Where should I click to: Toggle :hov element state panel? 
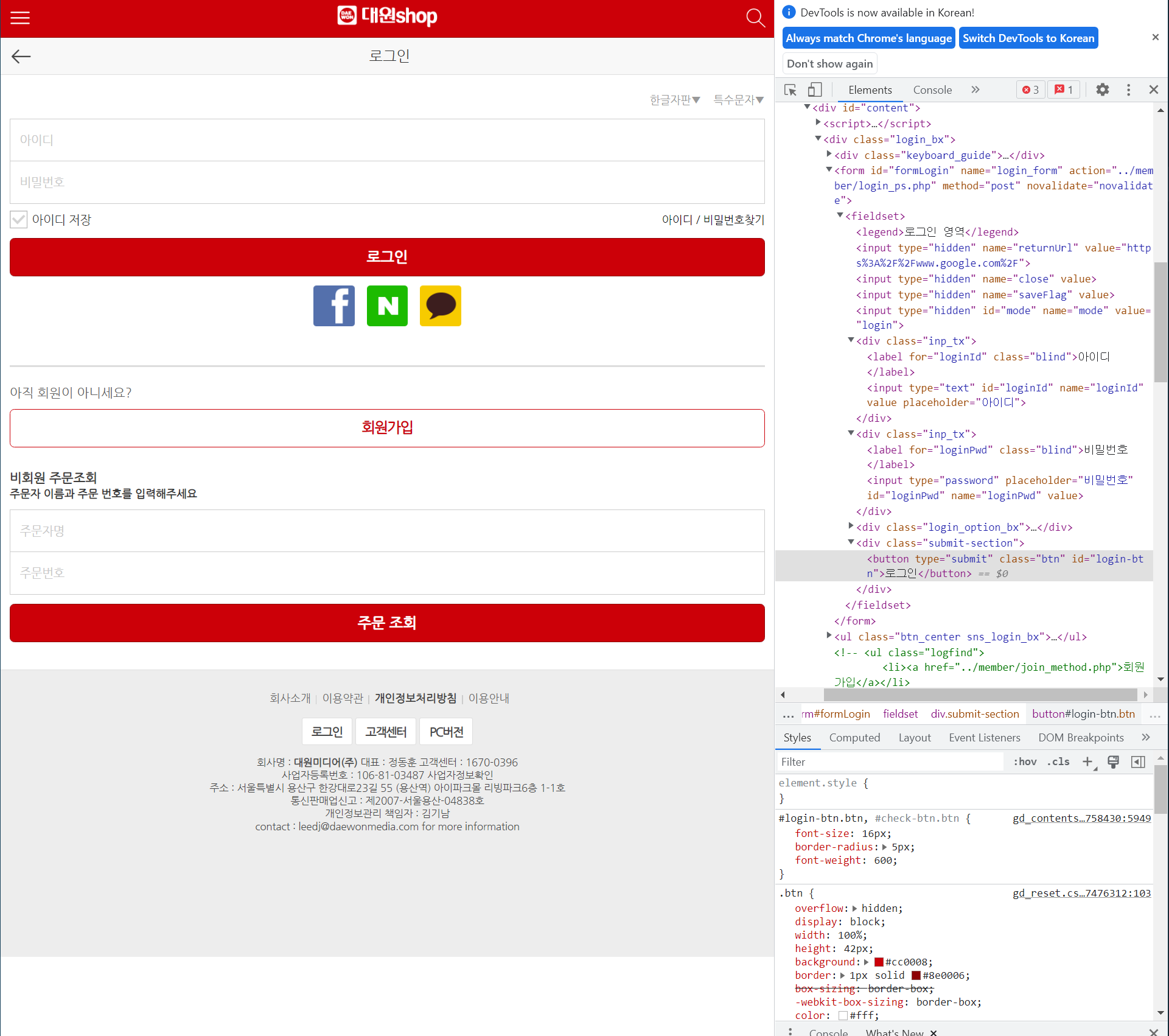point(1025,761)
